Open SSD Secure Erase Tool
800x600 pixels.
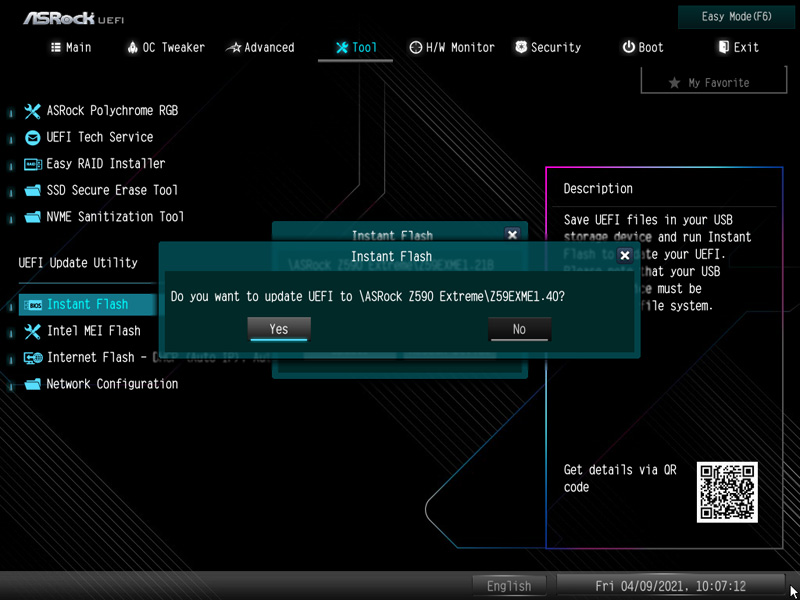click(x=112, y=190)
